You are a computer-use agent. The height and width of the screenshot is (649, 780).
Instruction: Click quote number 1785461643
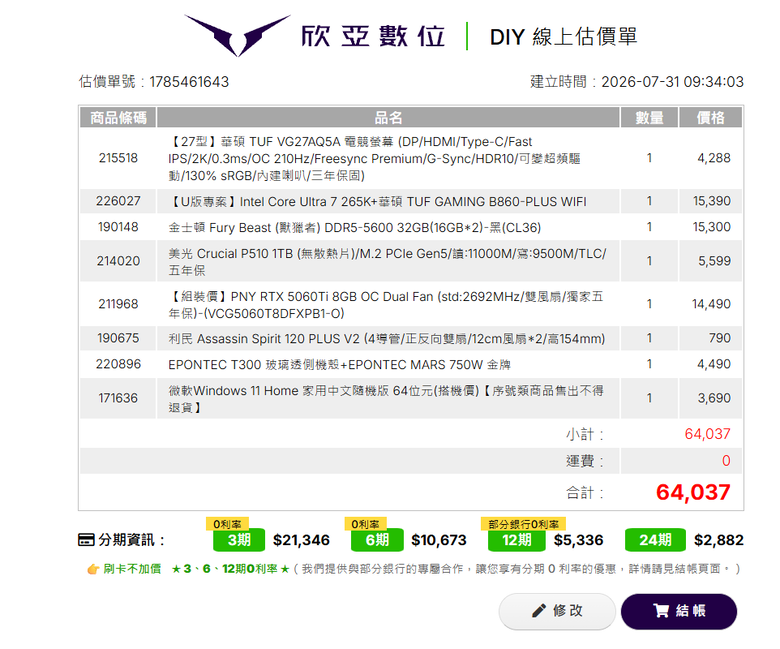coord(189,82)
